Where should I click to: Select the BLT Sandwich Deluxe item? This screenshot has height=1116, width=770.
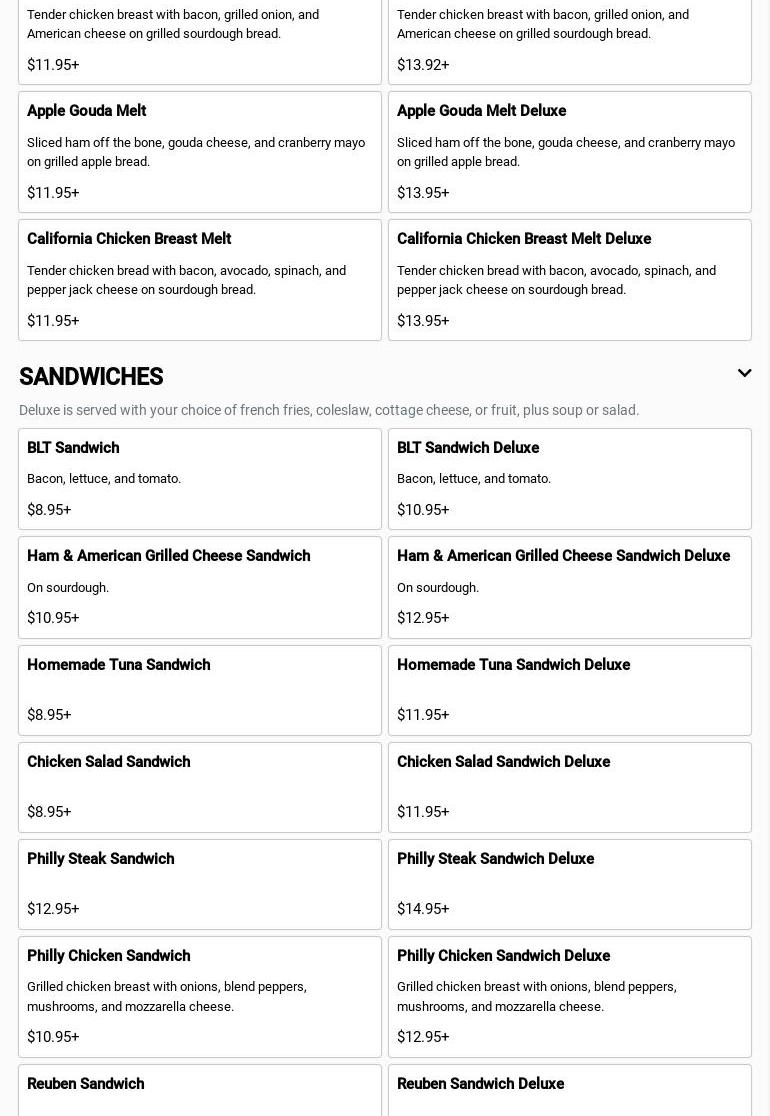[569, 479]
